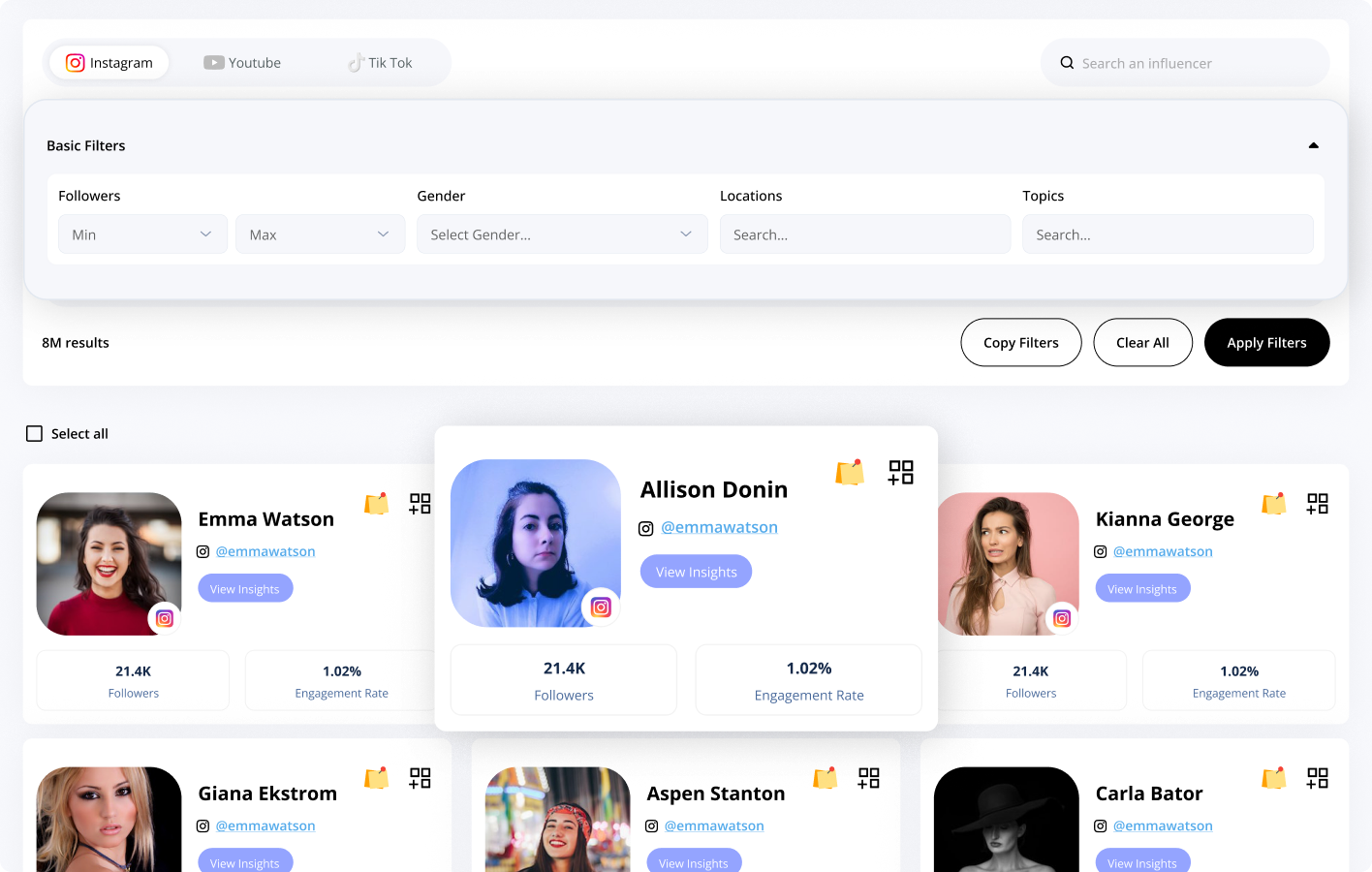Screen dimensions: 1372x872
Task: Click Kianna George's 1.02% Engagement Rate box
Action: point(1239,680)
